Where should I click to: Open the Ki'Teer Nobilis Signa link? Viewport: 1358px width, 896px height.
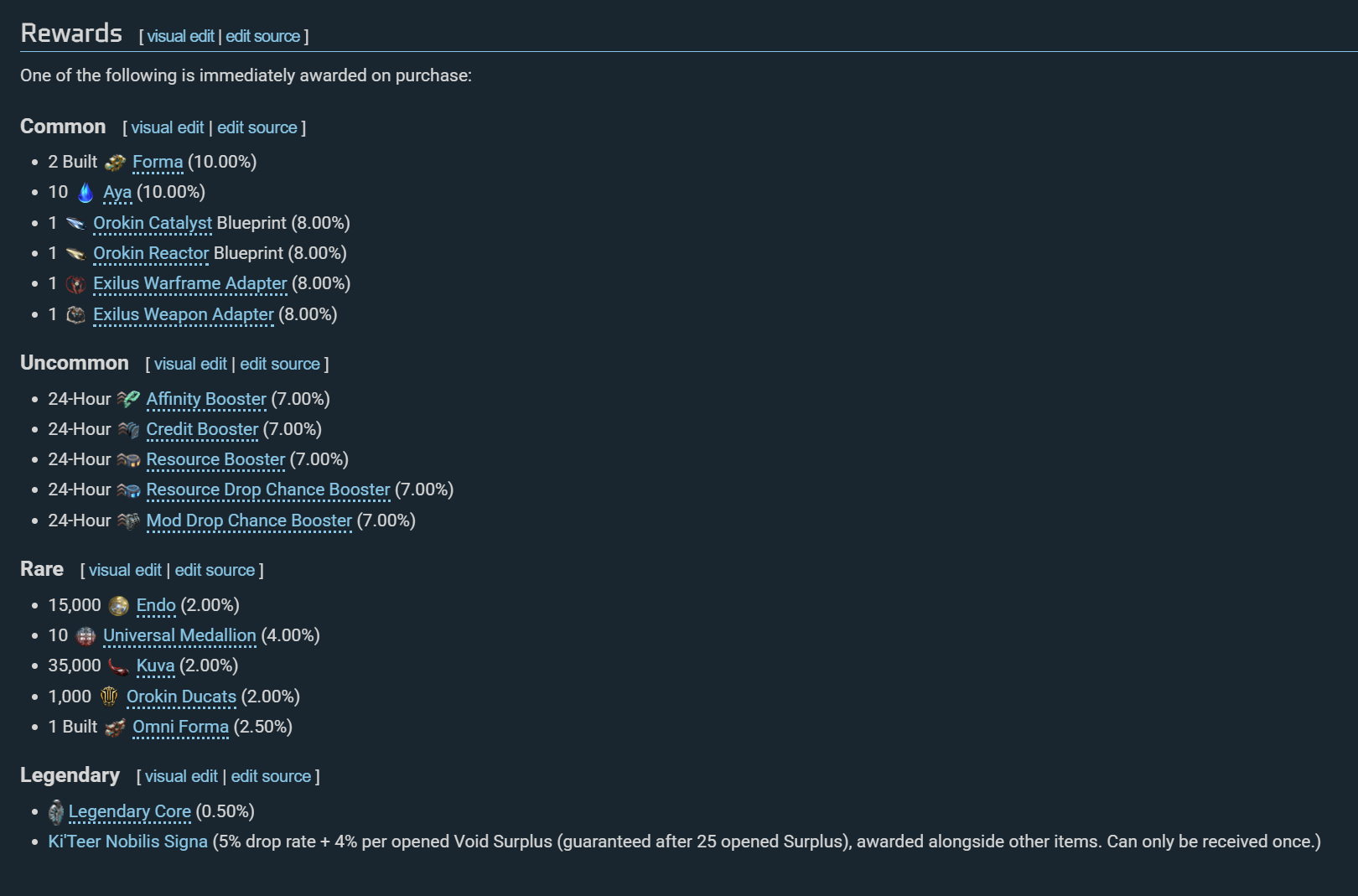coord(127,842)
